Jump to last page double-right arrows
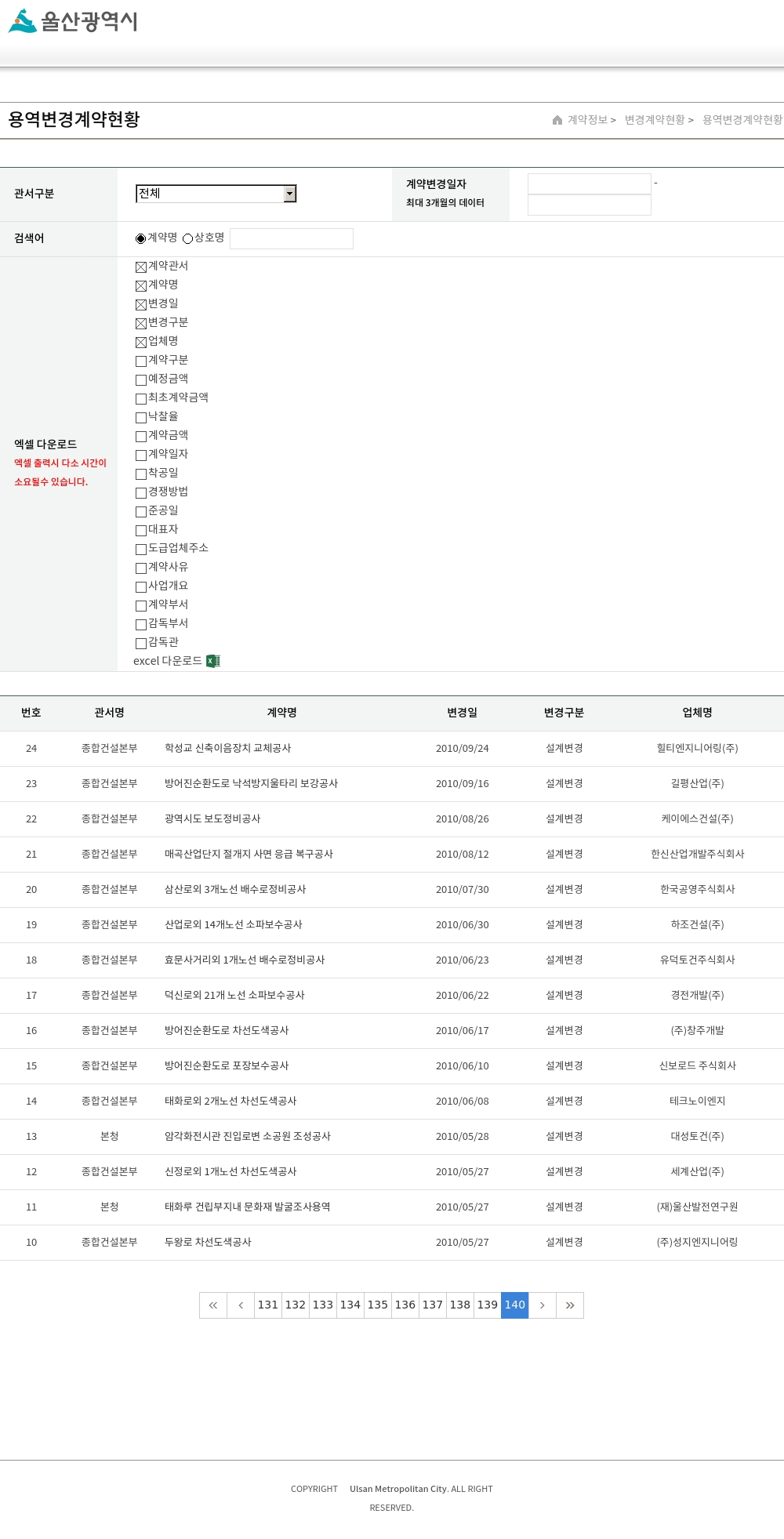 tap(570, 1305)
